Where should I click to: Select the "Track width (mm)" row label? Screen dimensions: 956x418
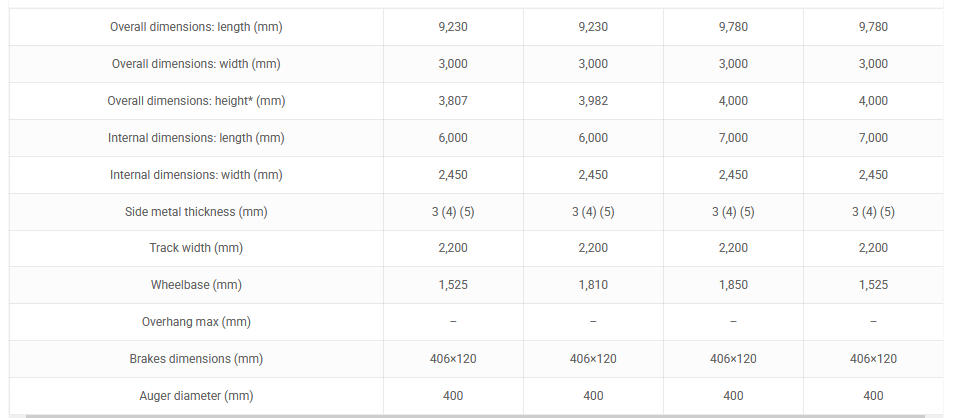coord(196,248)
